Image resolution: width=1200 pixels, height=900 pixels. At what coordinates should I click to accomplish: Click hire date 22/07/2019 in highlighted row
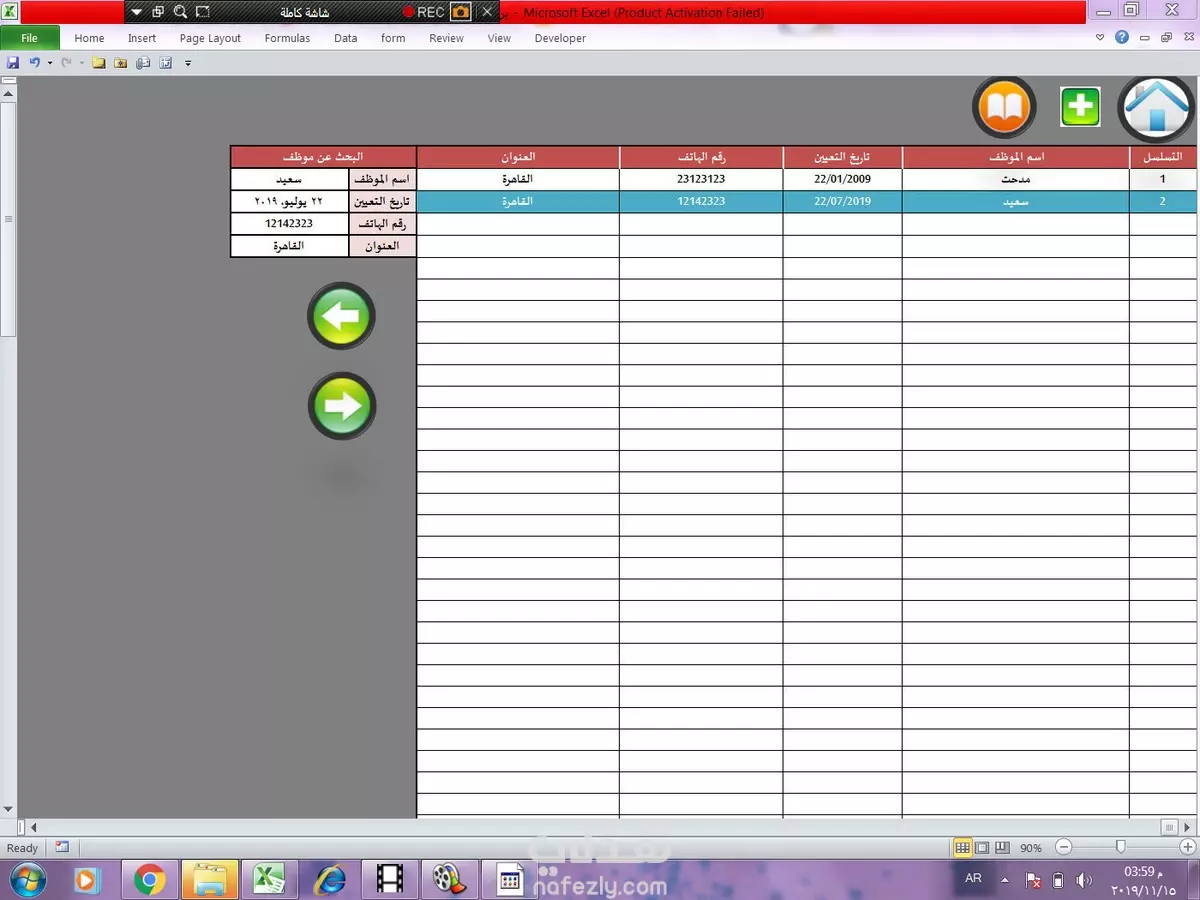(842, 201)
